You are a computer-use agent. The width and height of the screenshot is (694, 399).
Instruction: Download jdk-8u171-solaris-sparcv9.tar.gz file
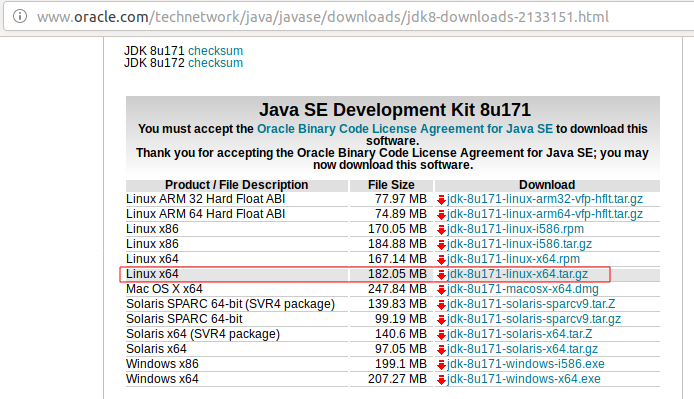coord(534,319)
